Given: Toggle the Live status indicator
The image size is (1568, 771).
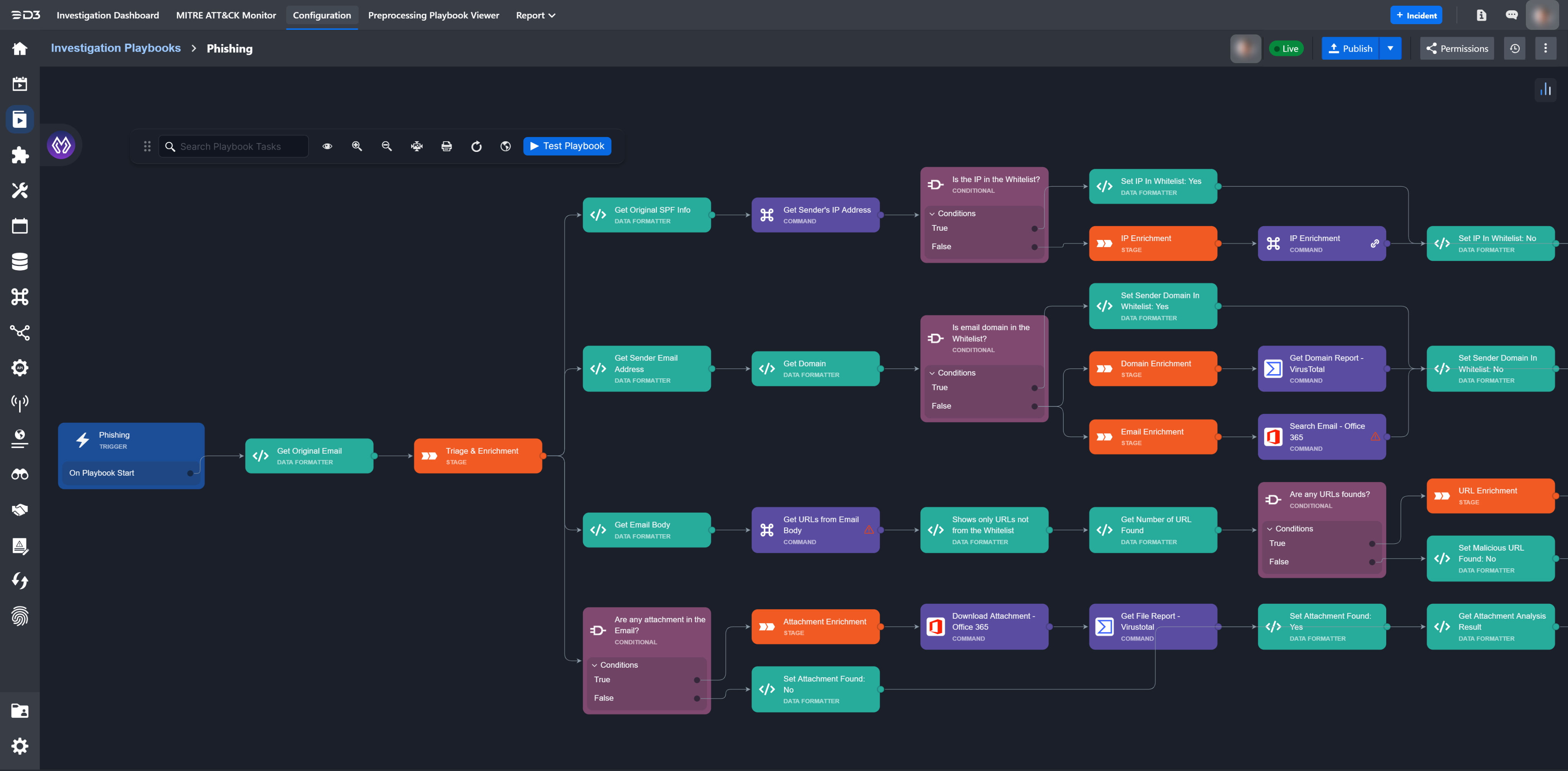Looking at the screenshot, I should (1286, 49).
